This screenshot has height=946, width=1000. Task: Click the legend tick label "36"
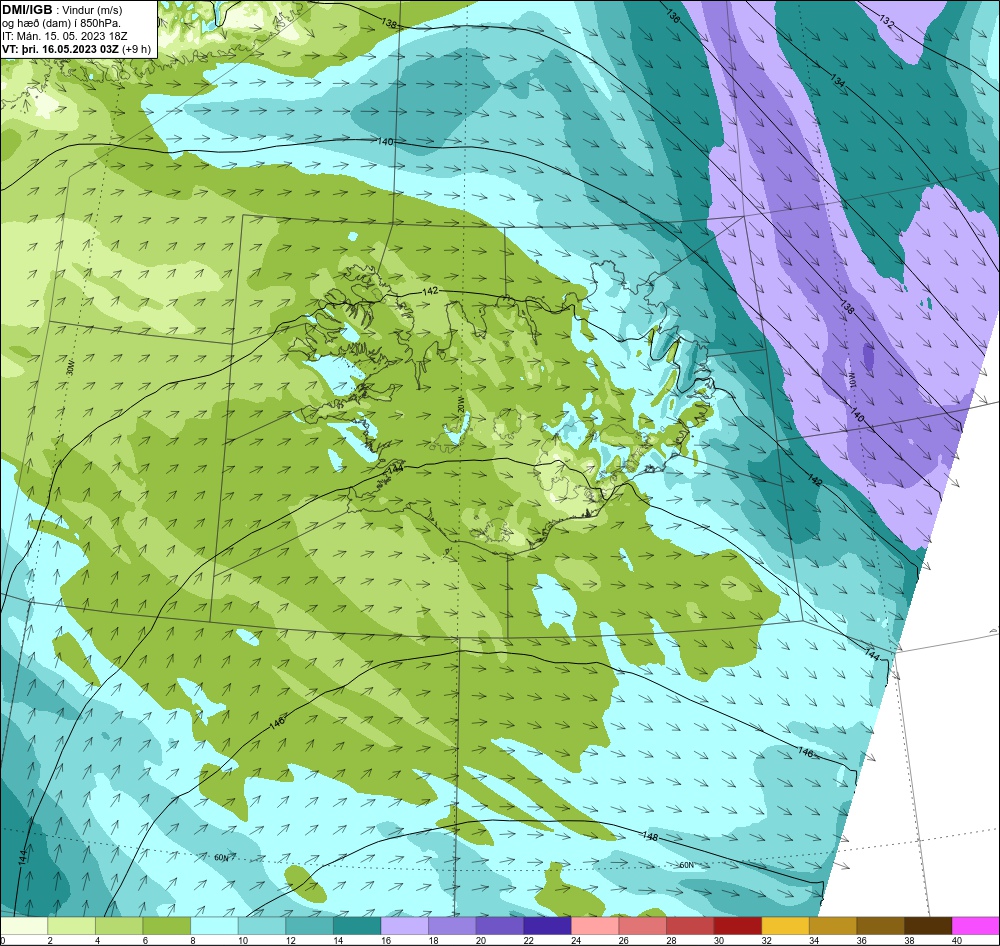(x=862, y=940)
